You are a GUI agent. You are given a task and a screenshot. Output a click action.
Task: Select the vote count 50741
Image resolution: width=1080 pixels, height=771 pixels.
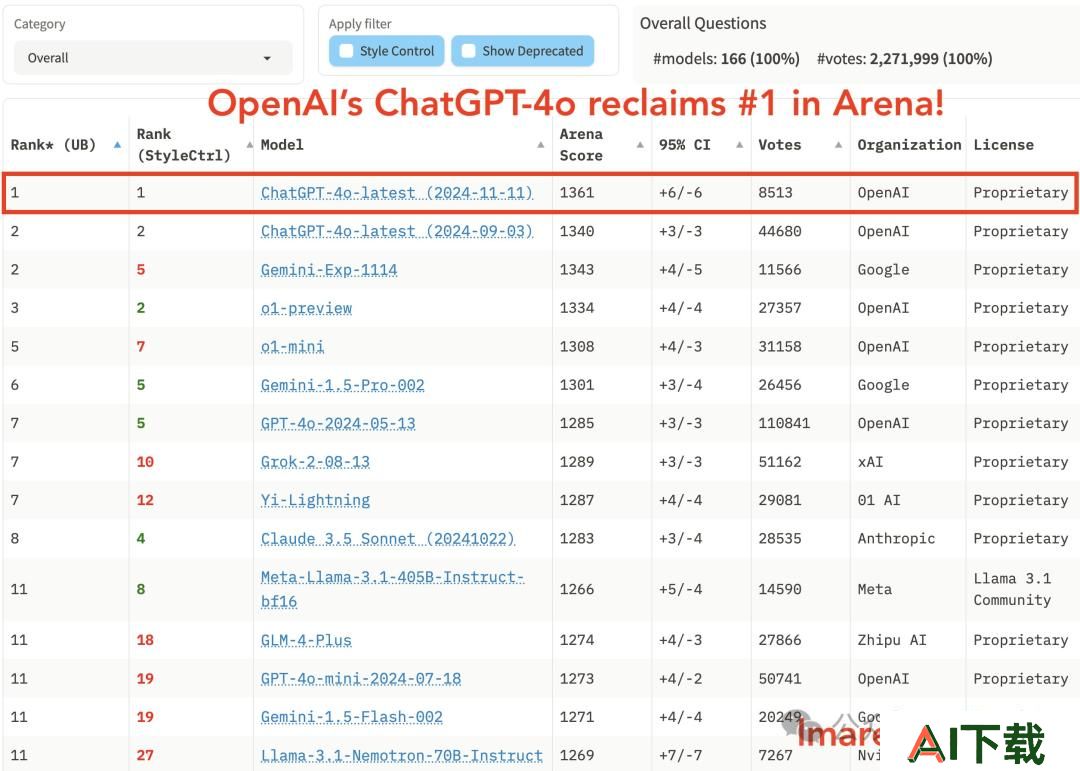(x=780, y=679)
